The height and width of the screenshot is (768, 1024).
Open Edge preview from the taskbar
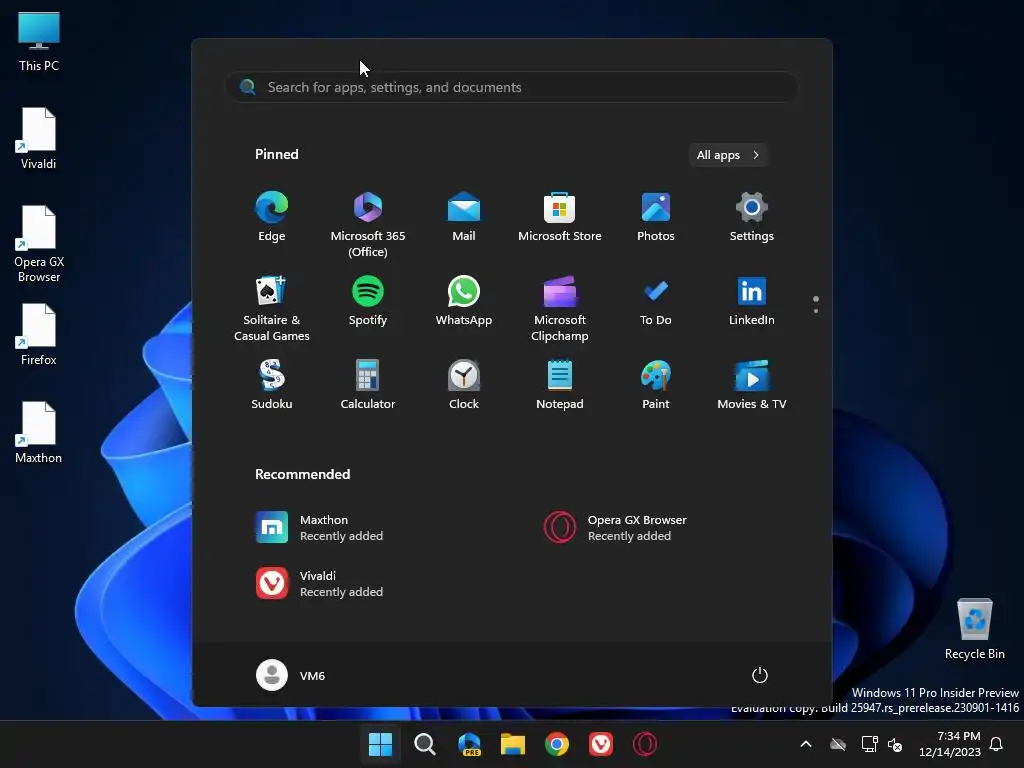coord(469,744)
